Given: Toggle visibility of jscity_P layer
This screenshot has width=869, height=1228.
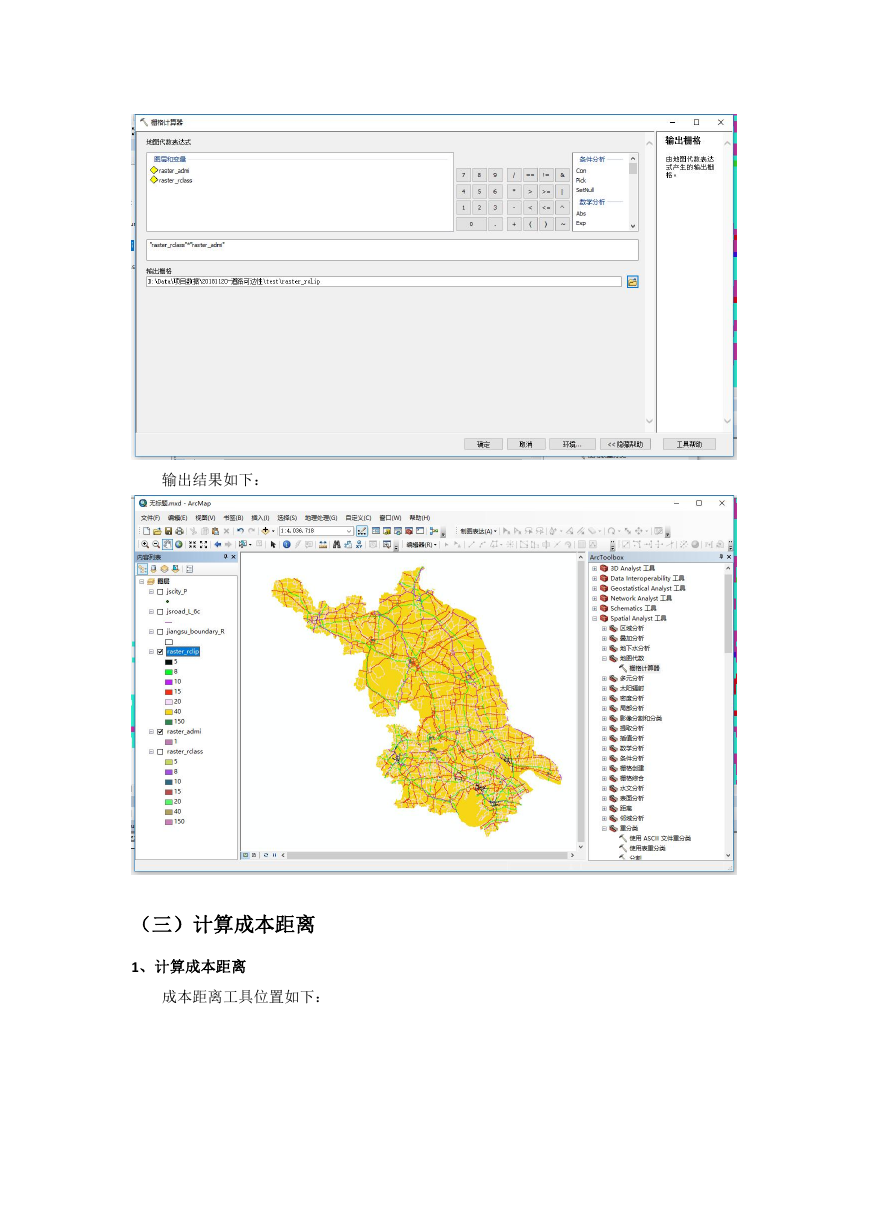Looking at the screenshot, I should 160,591.
